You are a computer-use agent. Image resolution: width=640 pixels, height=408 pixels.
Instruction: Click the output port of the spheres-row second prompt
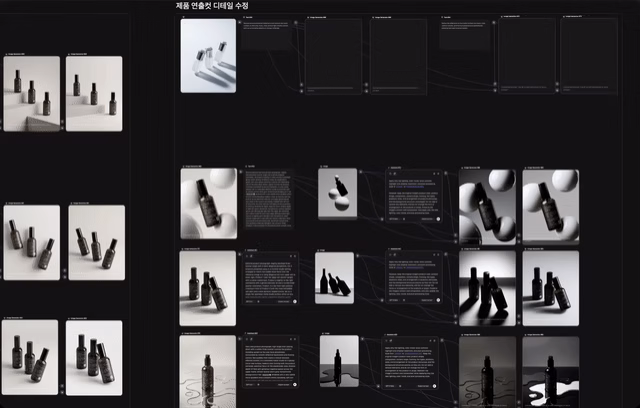point(446,173)
